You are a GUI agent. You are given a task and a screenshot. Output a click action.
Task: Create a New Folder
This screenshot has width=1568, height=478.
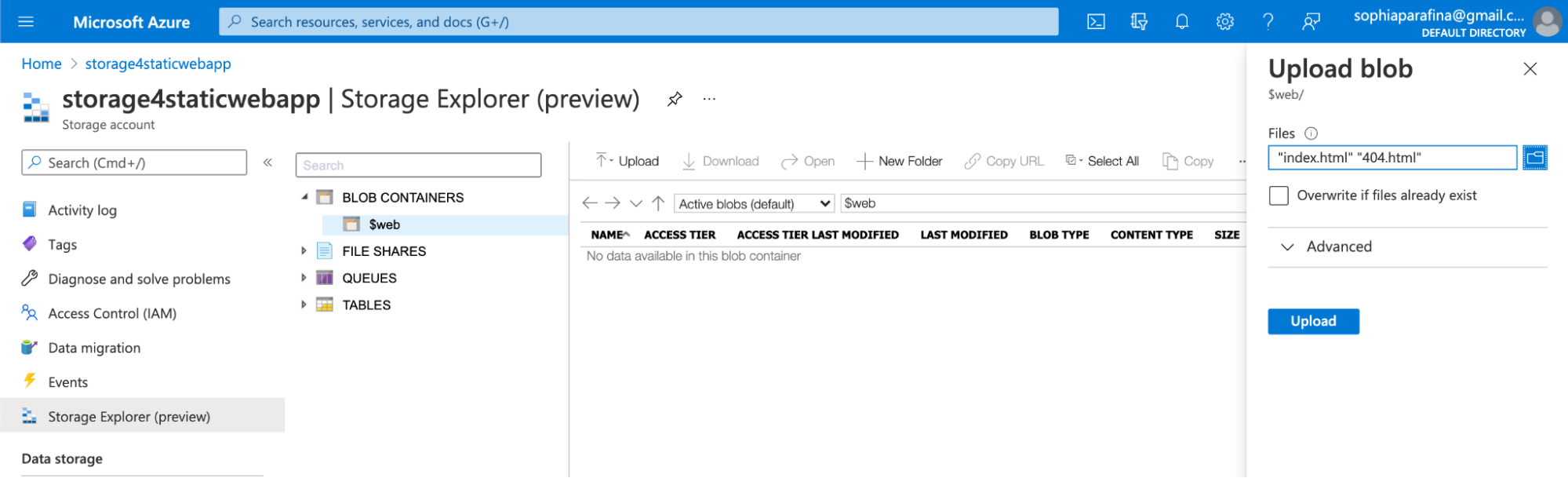pyautogui.click(x=900, y=161)
